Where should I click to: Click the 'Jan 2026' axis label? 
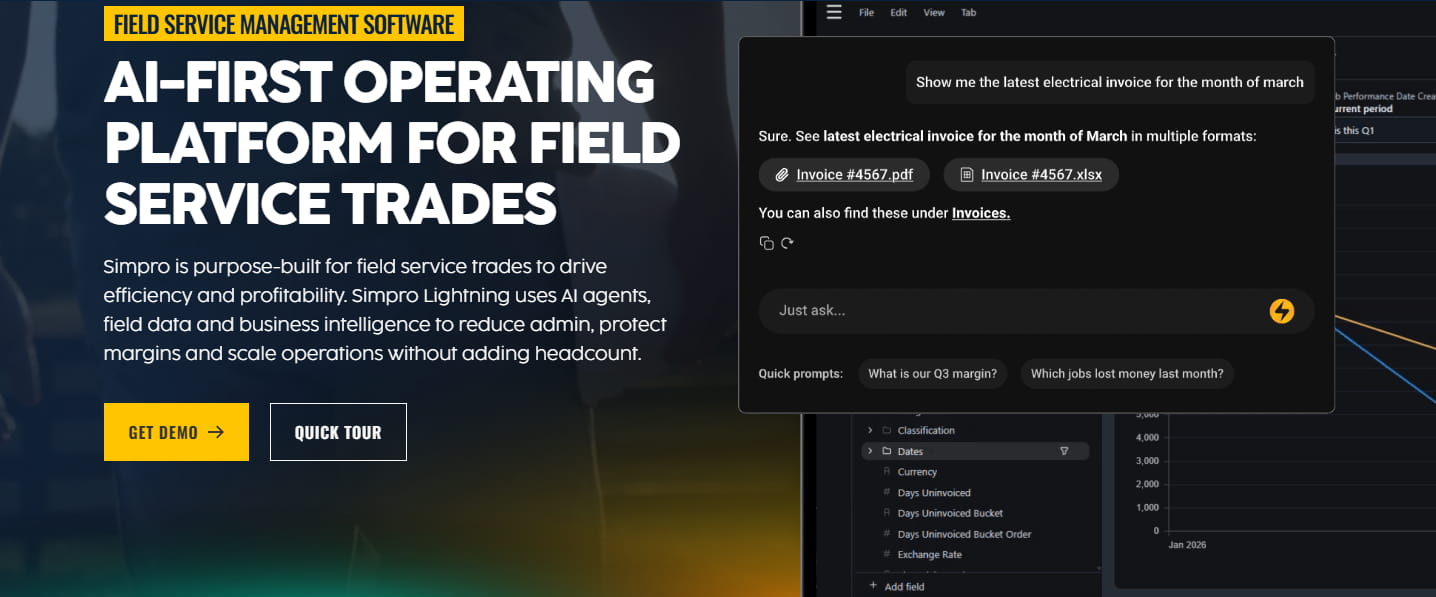tap(1187, 546)
